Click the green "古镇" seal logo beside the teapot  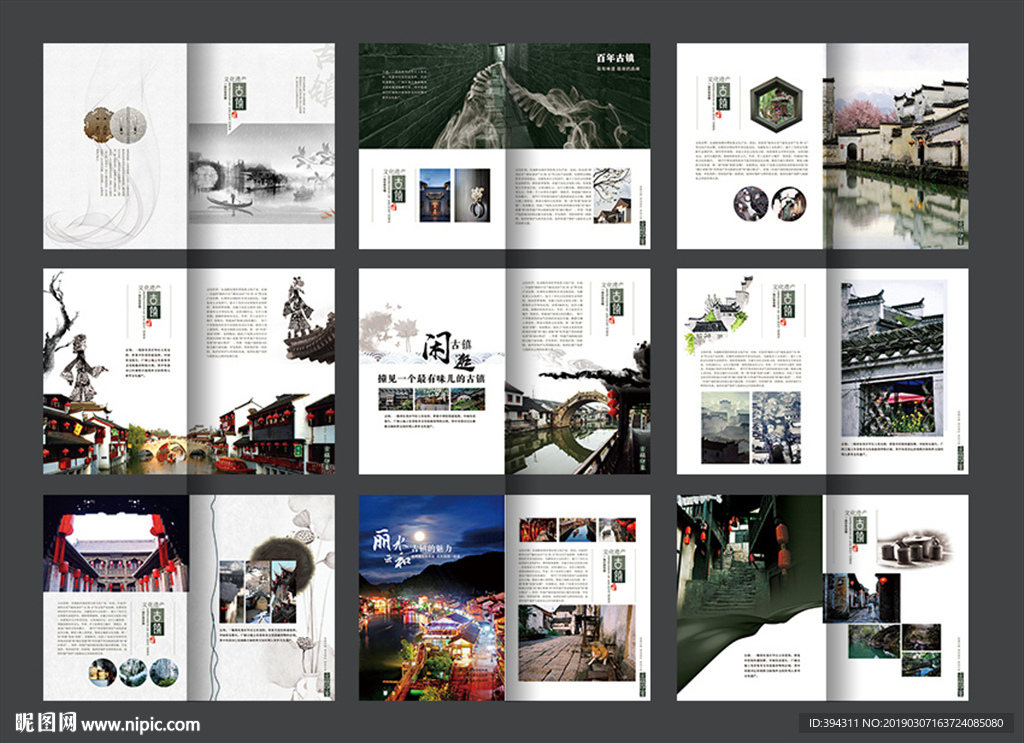point(860,530)
